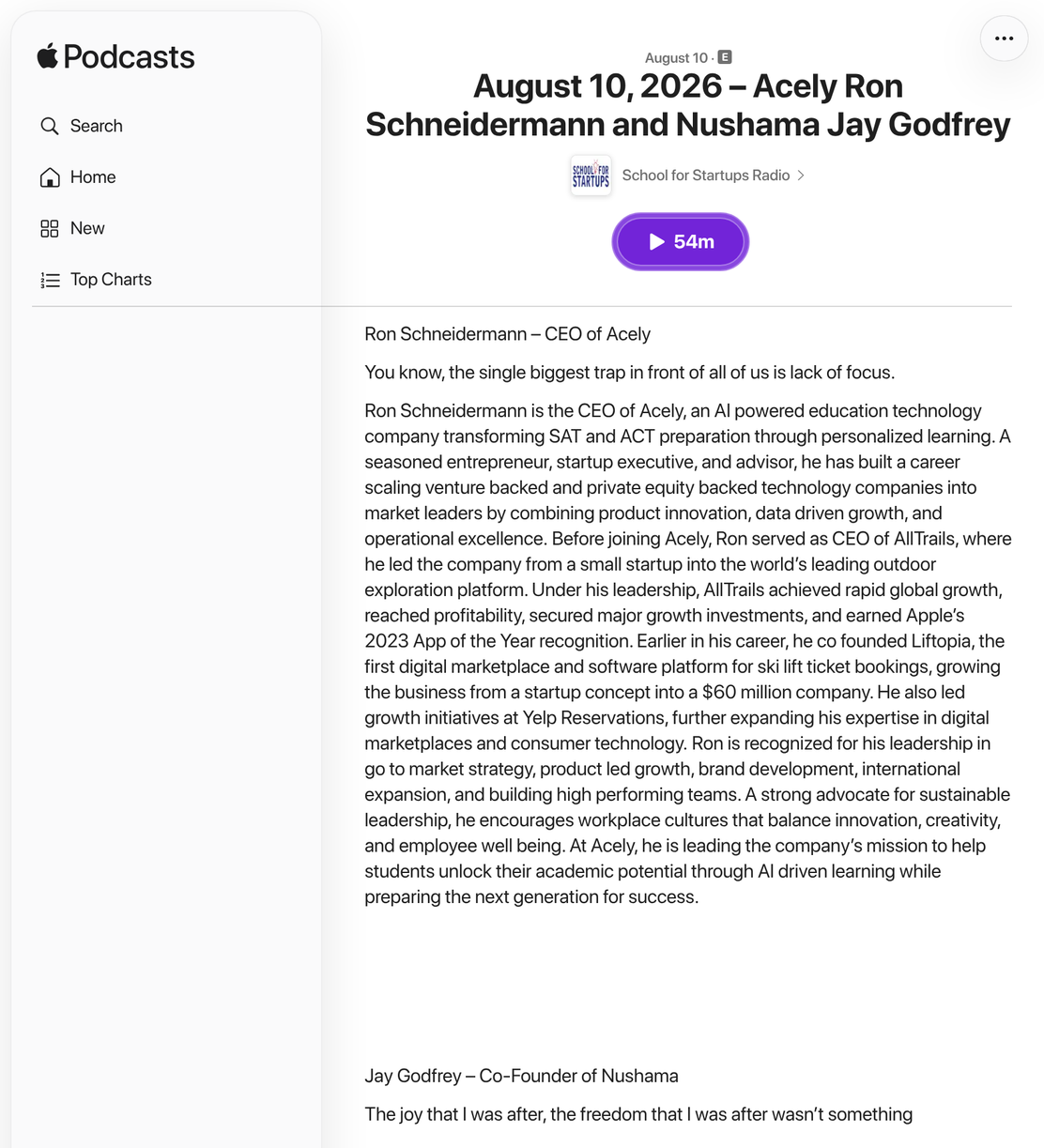Click the New grid icon
This screenshot has width=1044, height=1148.
pyautogui.click(x=50, y=228)
